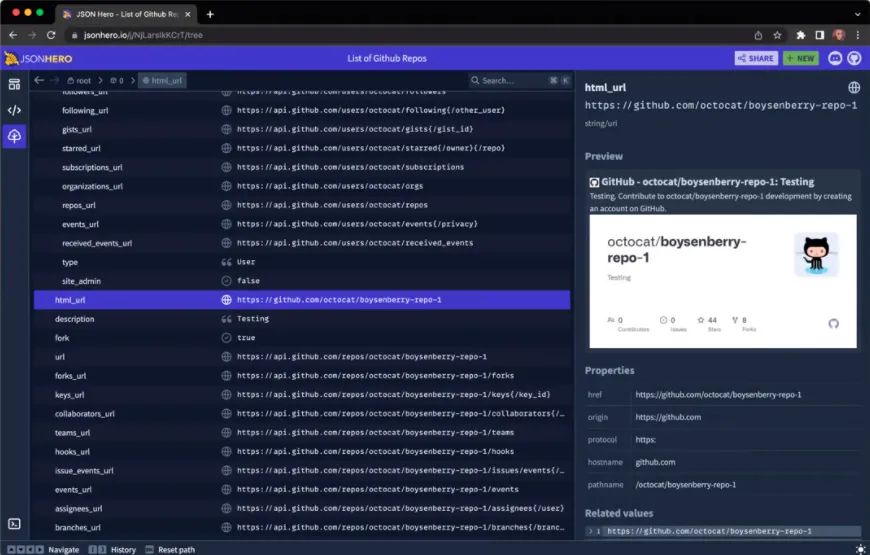The width and height of the screenshot is (870, 555).
Task: Open the browser side panel icon
Action: 820,35
